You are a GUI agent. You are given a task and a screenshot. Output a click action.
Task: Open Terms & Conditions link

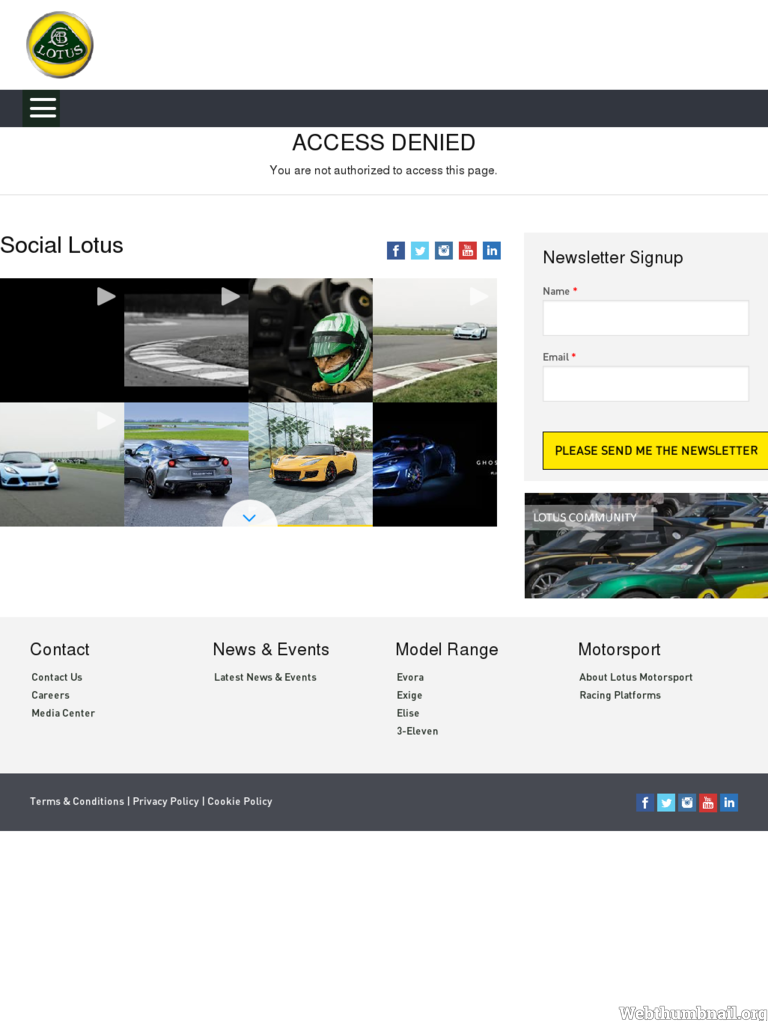coord(77,802)
